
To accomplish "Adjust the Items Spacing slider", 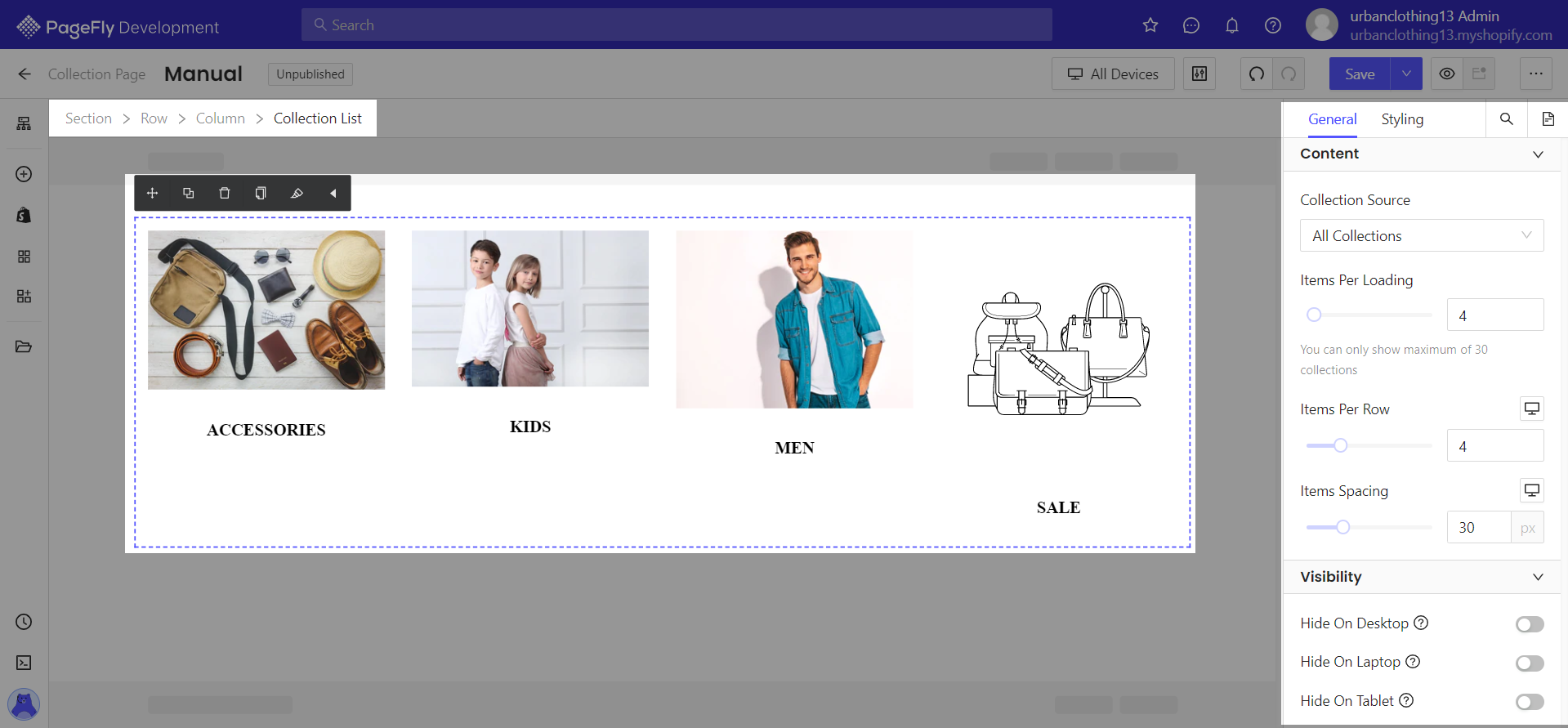I will (x=1369, y=527).
